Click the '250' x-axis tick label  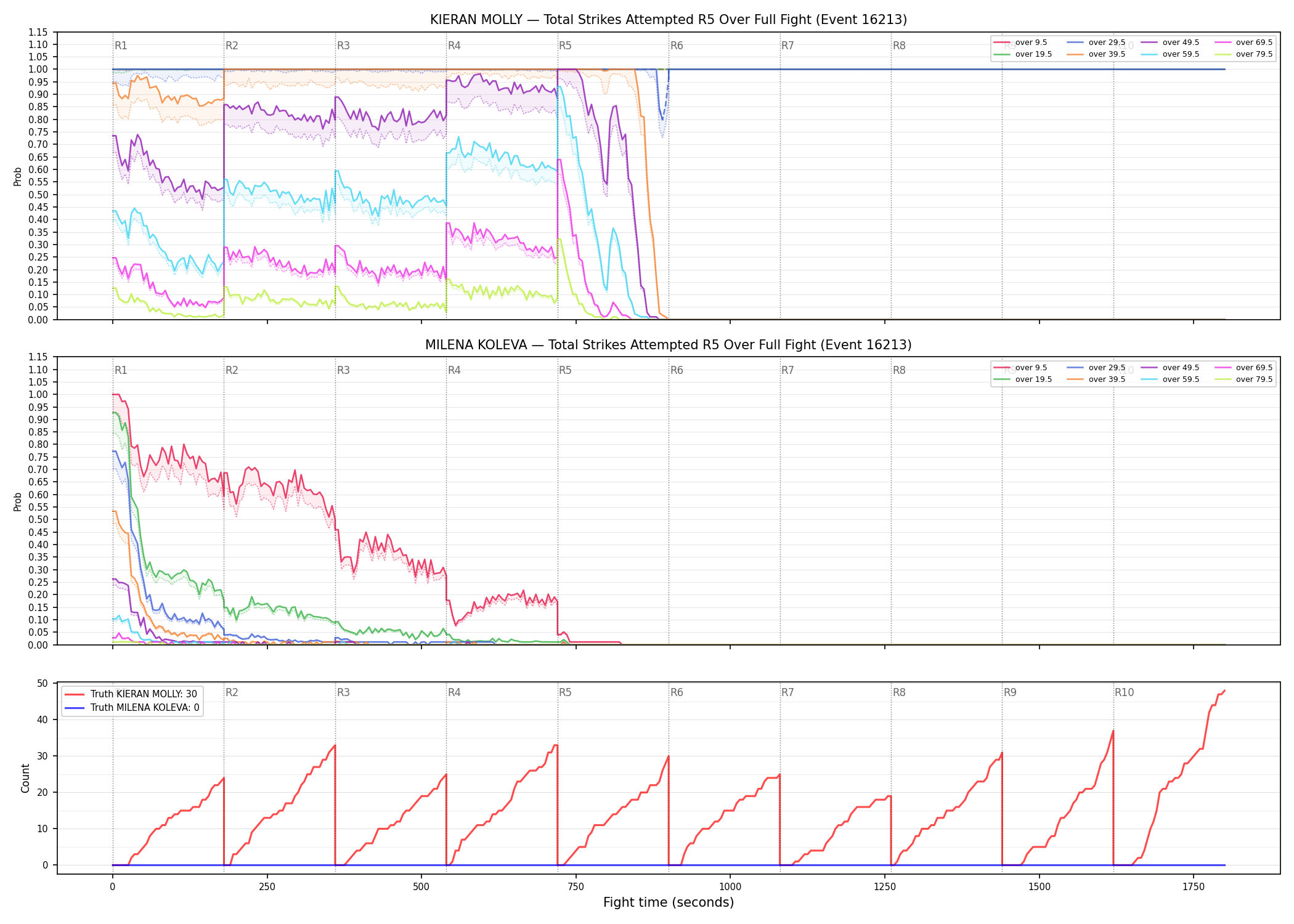tap(267, 887)
